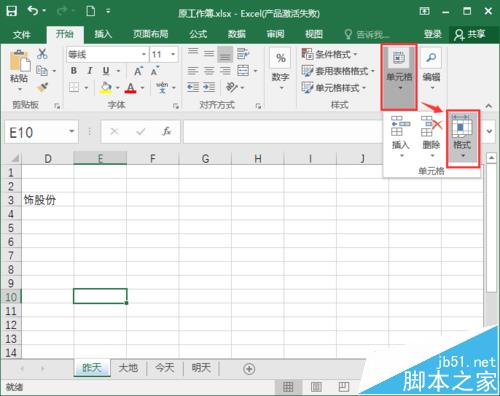Viewport: 500px width, 396px height.
Task: Click the Decrease Indent icon
Action: click(193, 87)
